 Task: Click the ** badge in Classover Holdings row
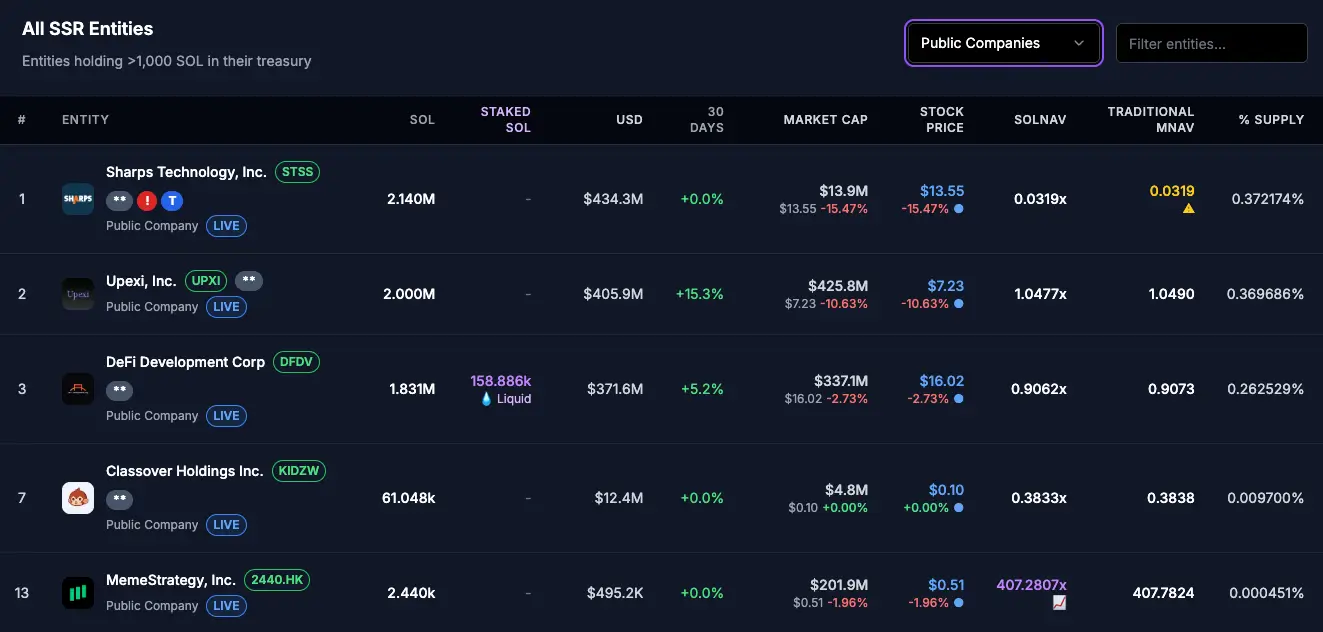click(119, 500)
